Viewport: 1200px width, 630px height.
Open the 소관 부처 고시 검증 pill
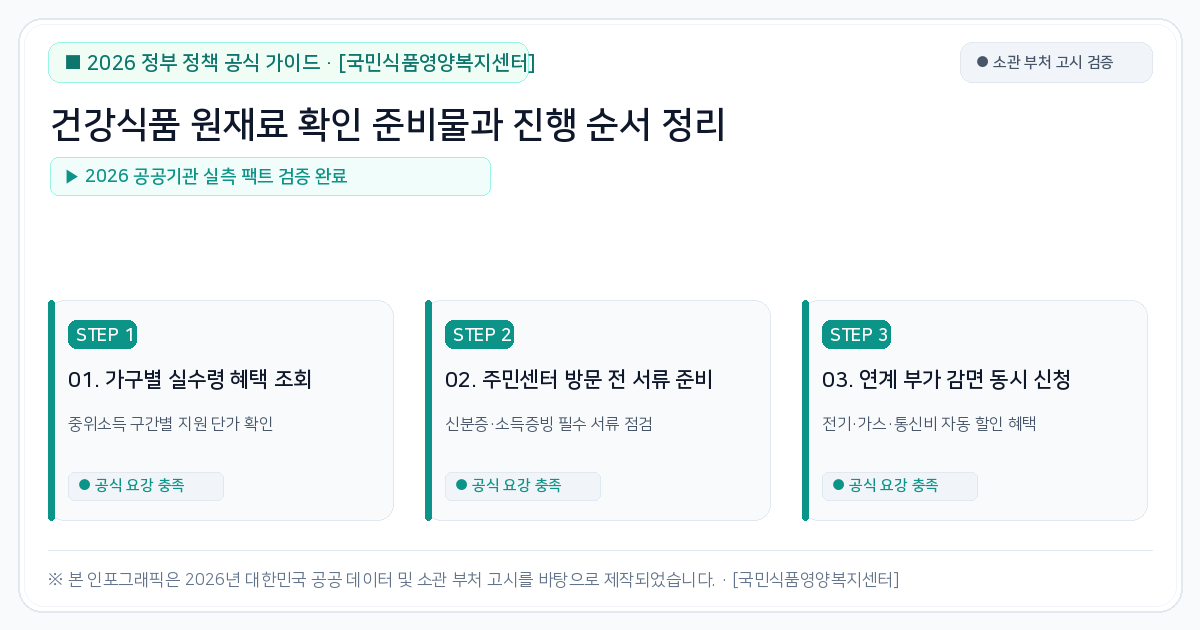click(x=1056, y=62)
